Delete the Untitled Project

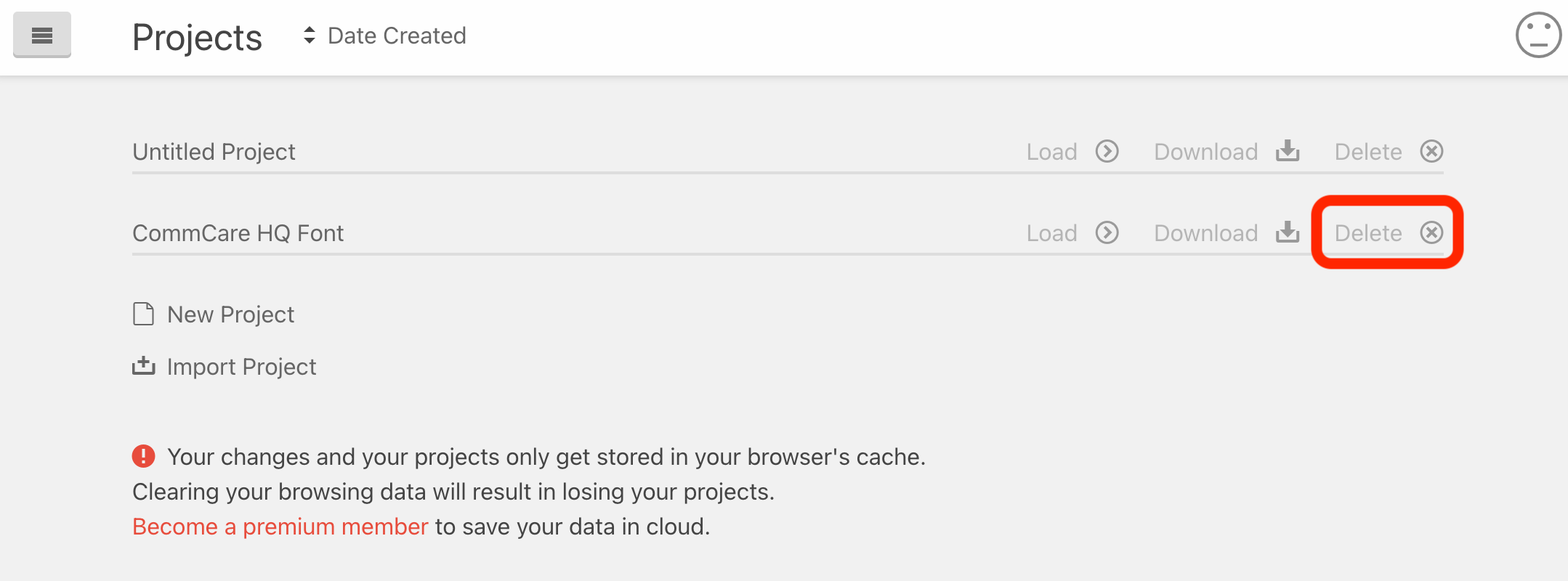[1389, 151]
